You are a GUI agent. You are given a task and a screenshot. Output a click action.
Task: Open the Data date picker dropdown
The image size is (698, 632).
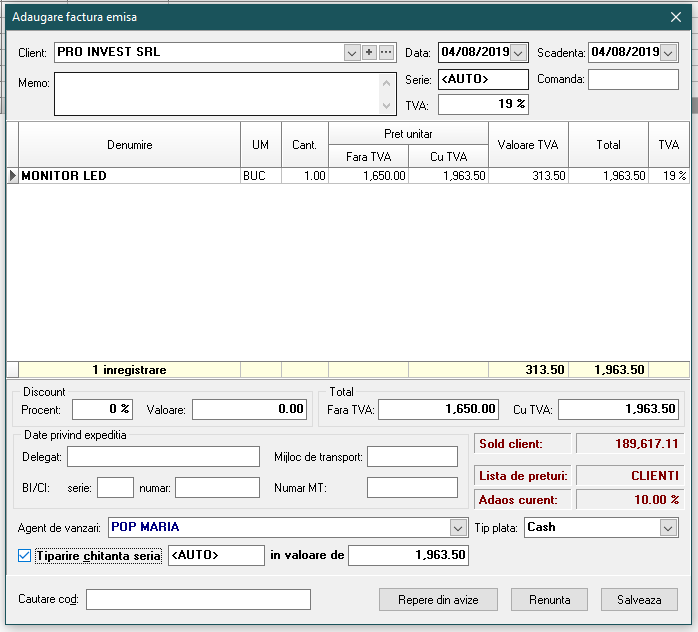[x=519, y=53]
